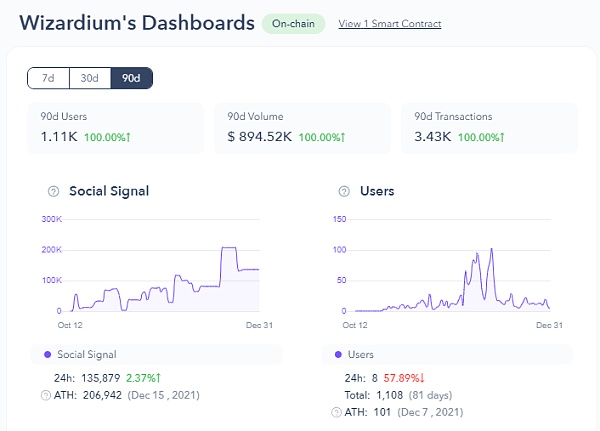600x431 pixels.
Task: Click the help icon beside Users chart title
Action: [x=344, y=191]
